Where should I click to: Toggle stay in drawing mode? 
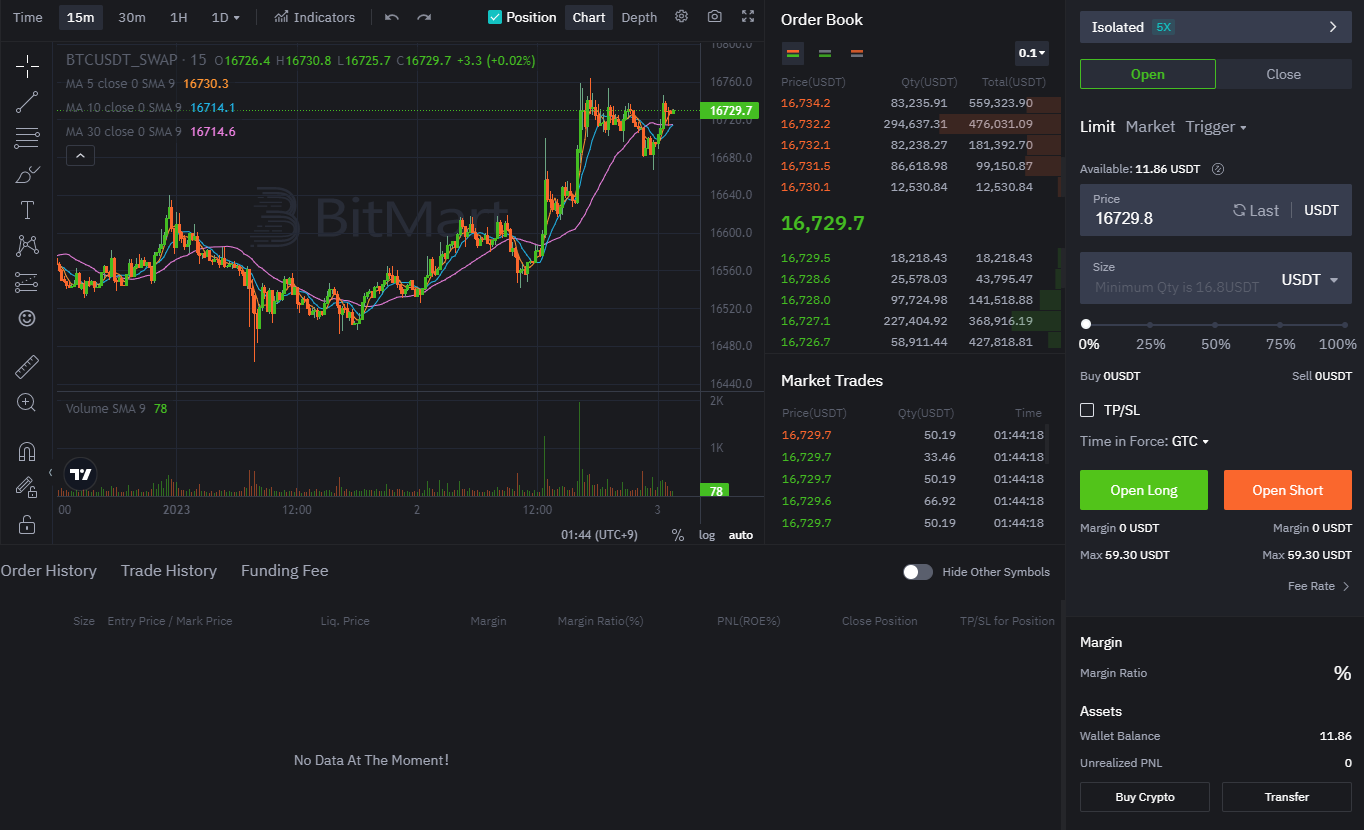coord(27,487)
